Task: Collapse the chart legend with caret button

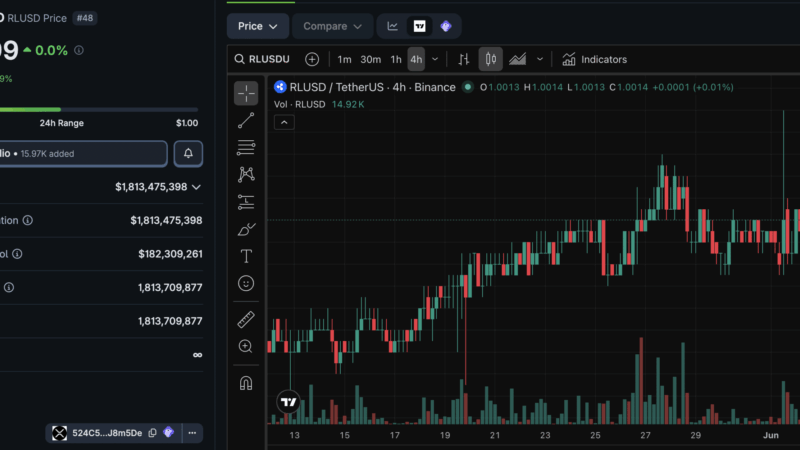Action: pos(284,122)
